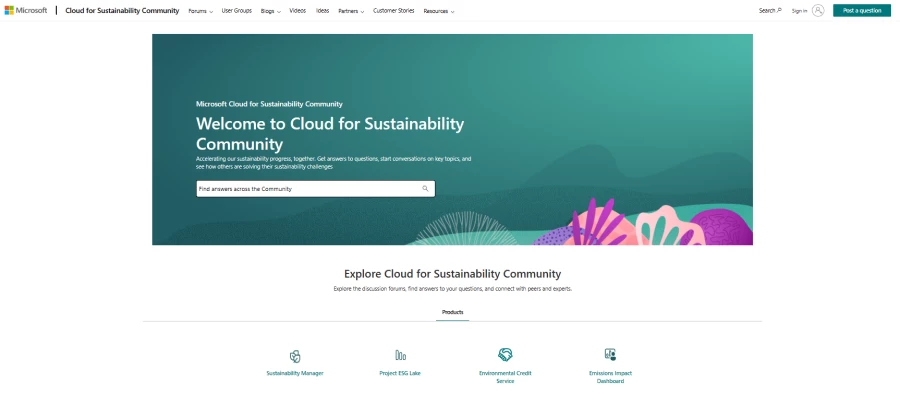This screenshot has width=900, height=406.
Task: Open the User Groups menu item
Action: (236, 11)
